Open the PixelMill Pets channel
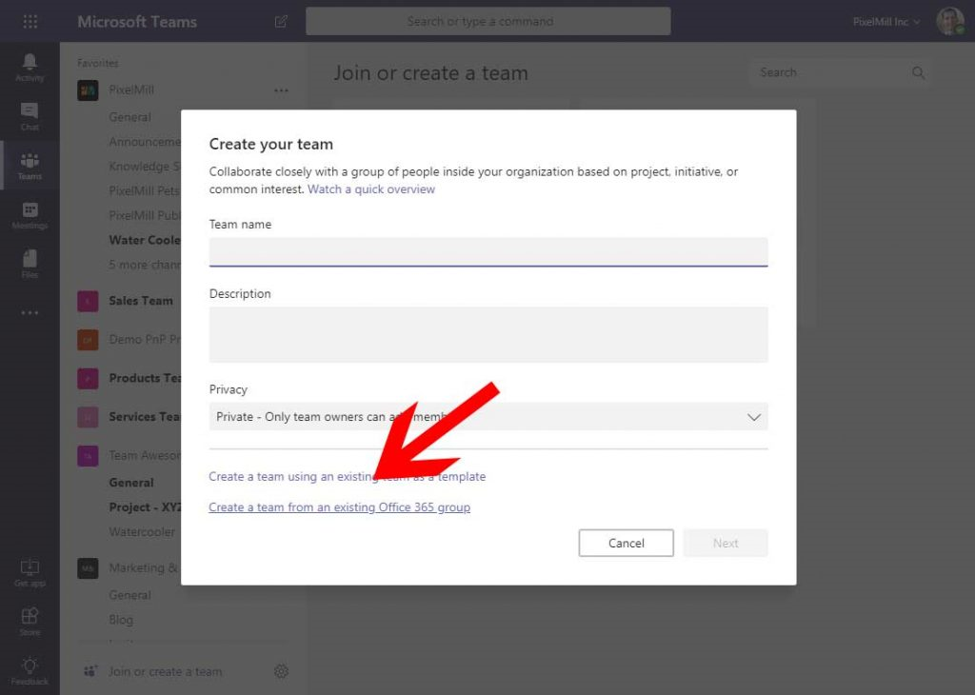 144,191
